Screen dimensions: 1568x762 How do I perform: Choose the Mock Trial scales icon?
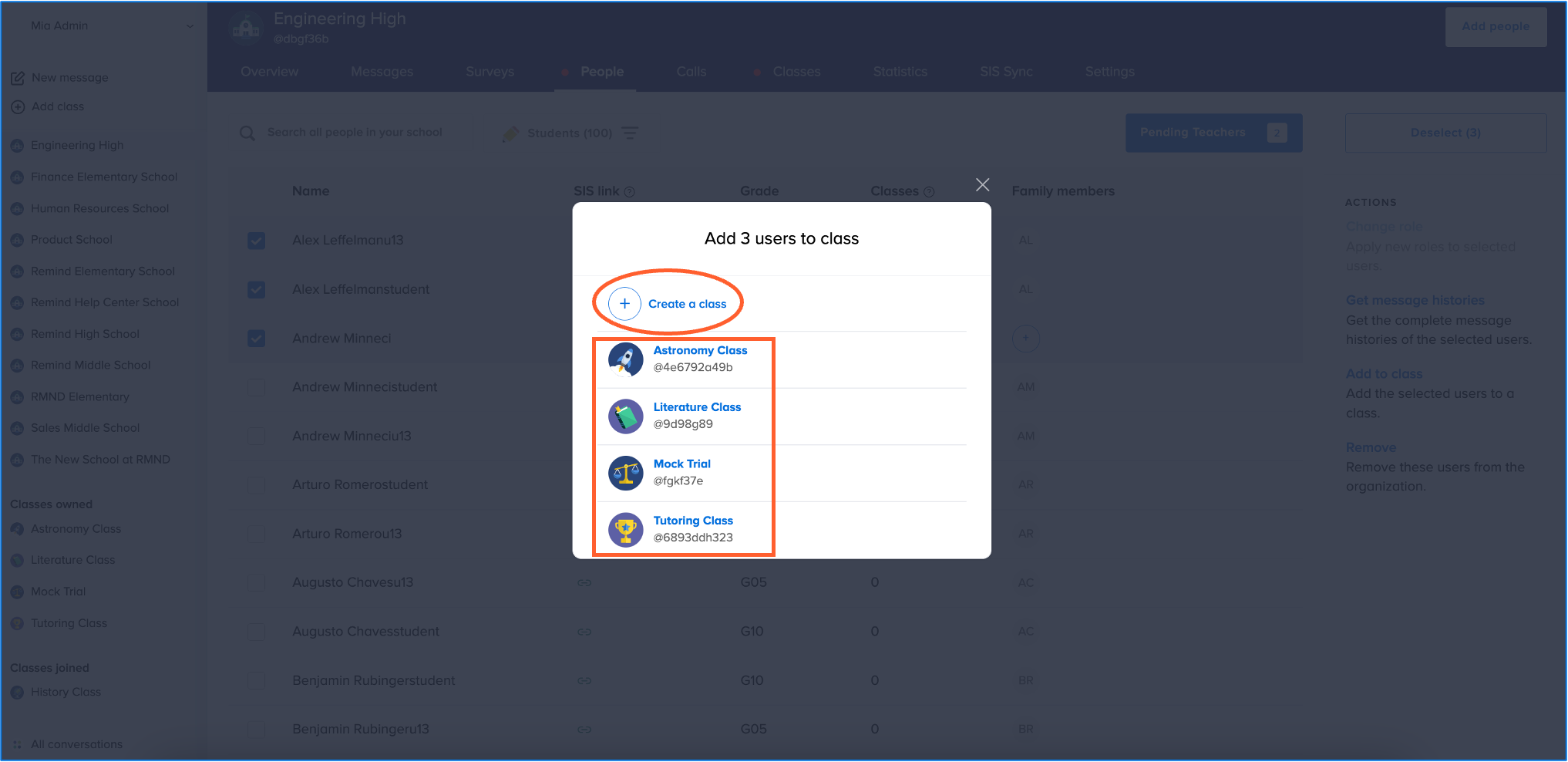pos(625,473)
